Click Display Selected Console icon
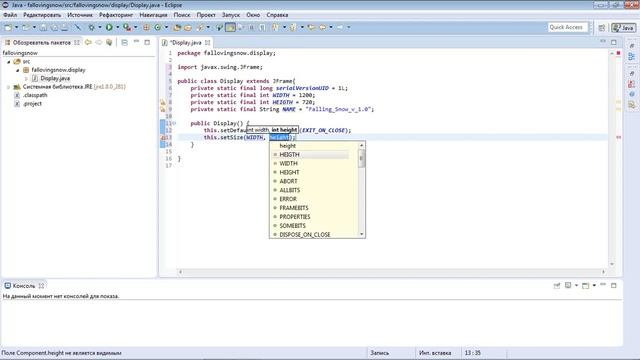Image resolution: width=640 pixels, height=360 pixels. coord(568,286)
